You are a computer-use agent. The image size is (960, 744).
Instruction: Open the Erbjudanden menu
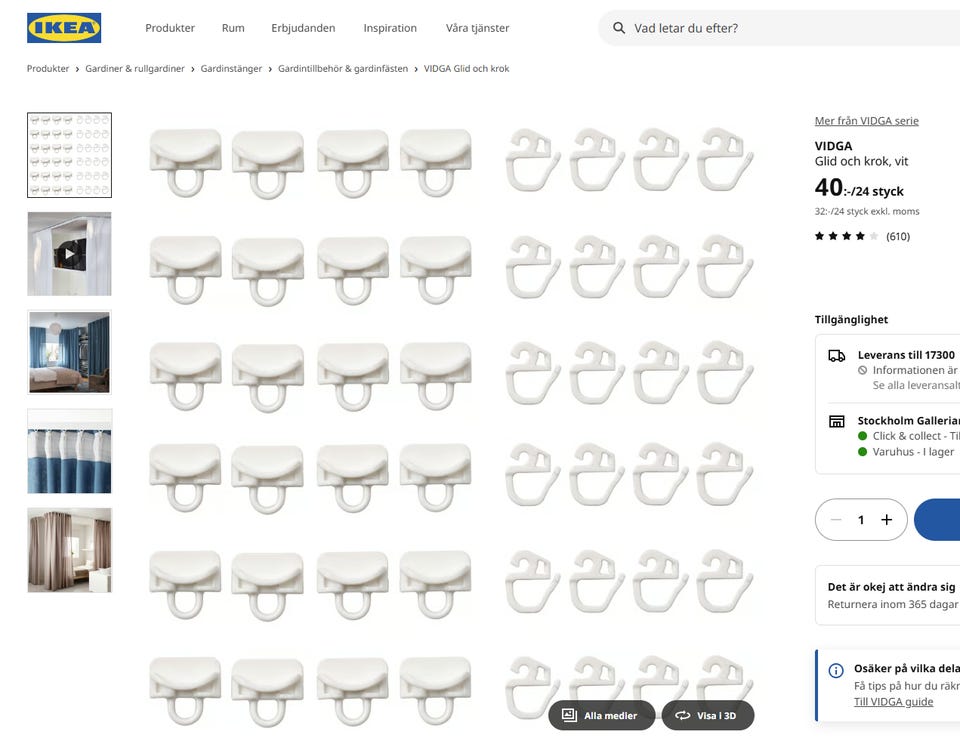[303, 28]
